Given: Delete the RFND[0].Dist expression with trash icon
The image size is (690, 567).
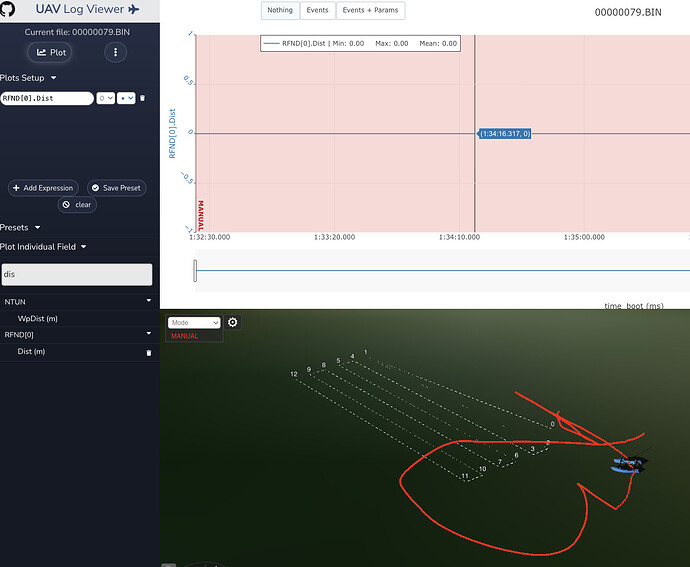Looking at the screenshot, I should 142,98.
